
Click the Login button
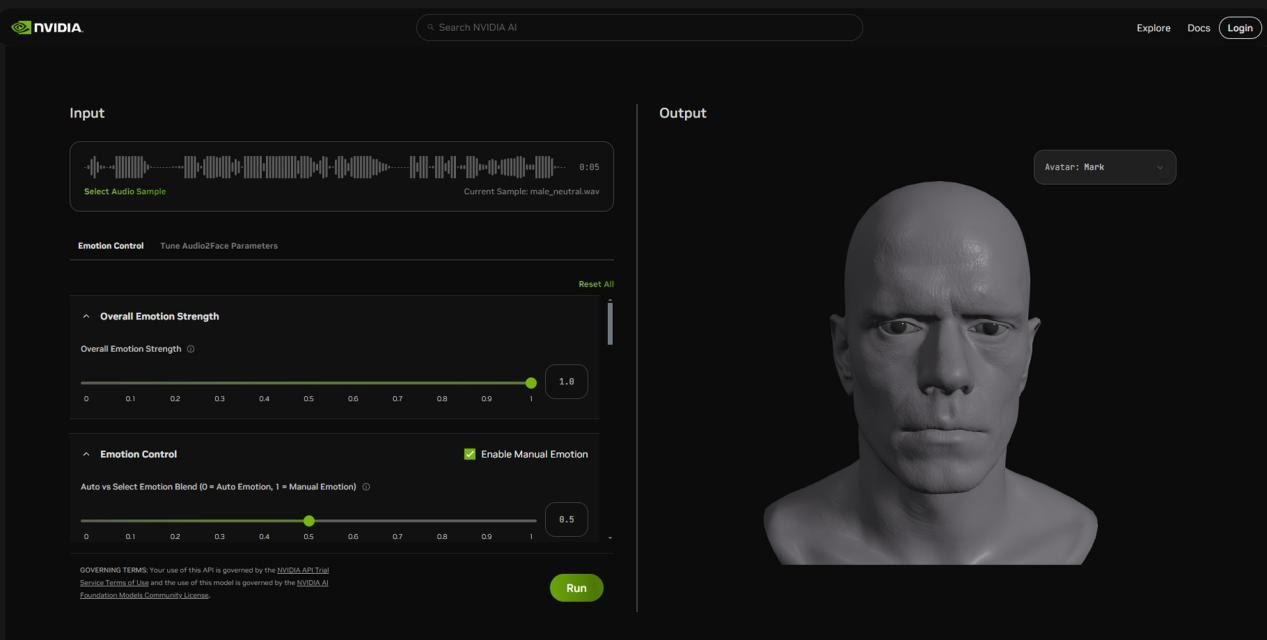pyautogui.click(x=1239, y=28)
